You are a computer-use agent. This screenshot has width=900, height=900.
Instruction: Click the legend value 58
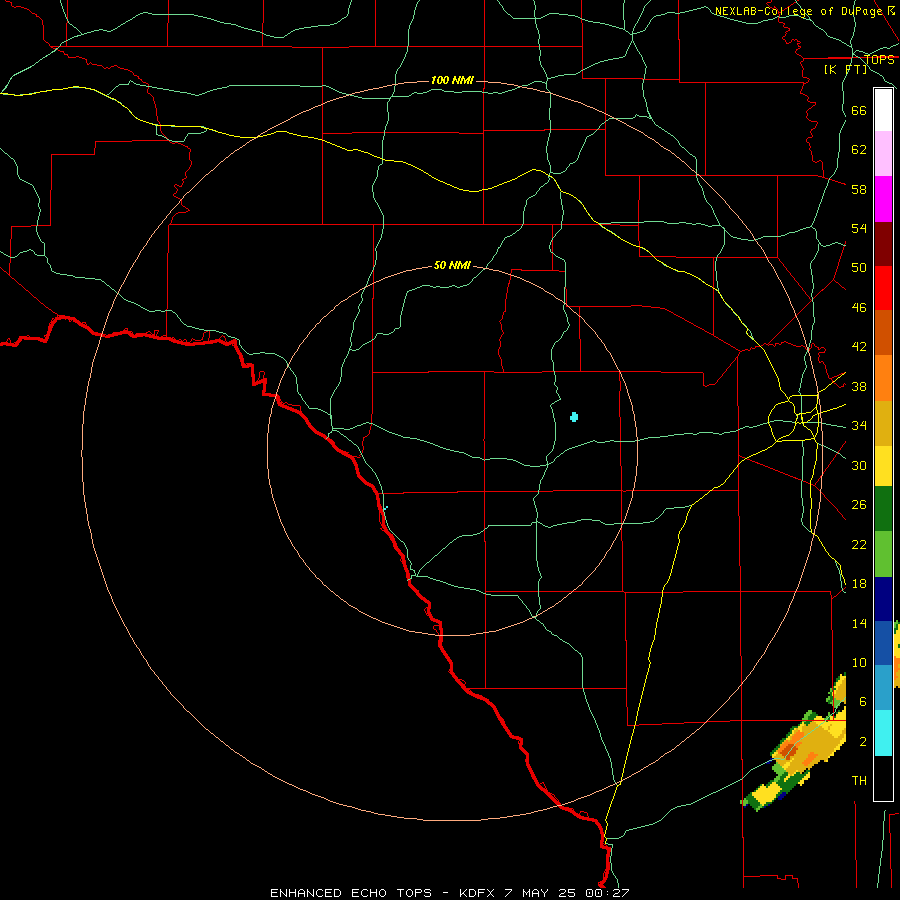tap(859, 189)
